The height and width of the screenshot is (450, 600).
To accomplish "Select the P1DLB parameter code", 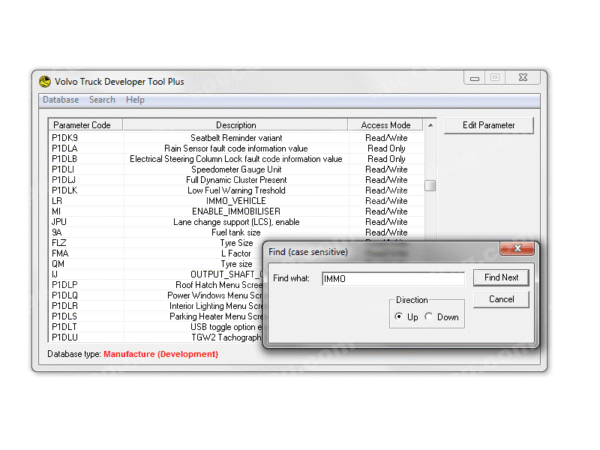I will [x=65, y=159].
